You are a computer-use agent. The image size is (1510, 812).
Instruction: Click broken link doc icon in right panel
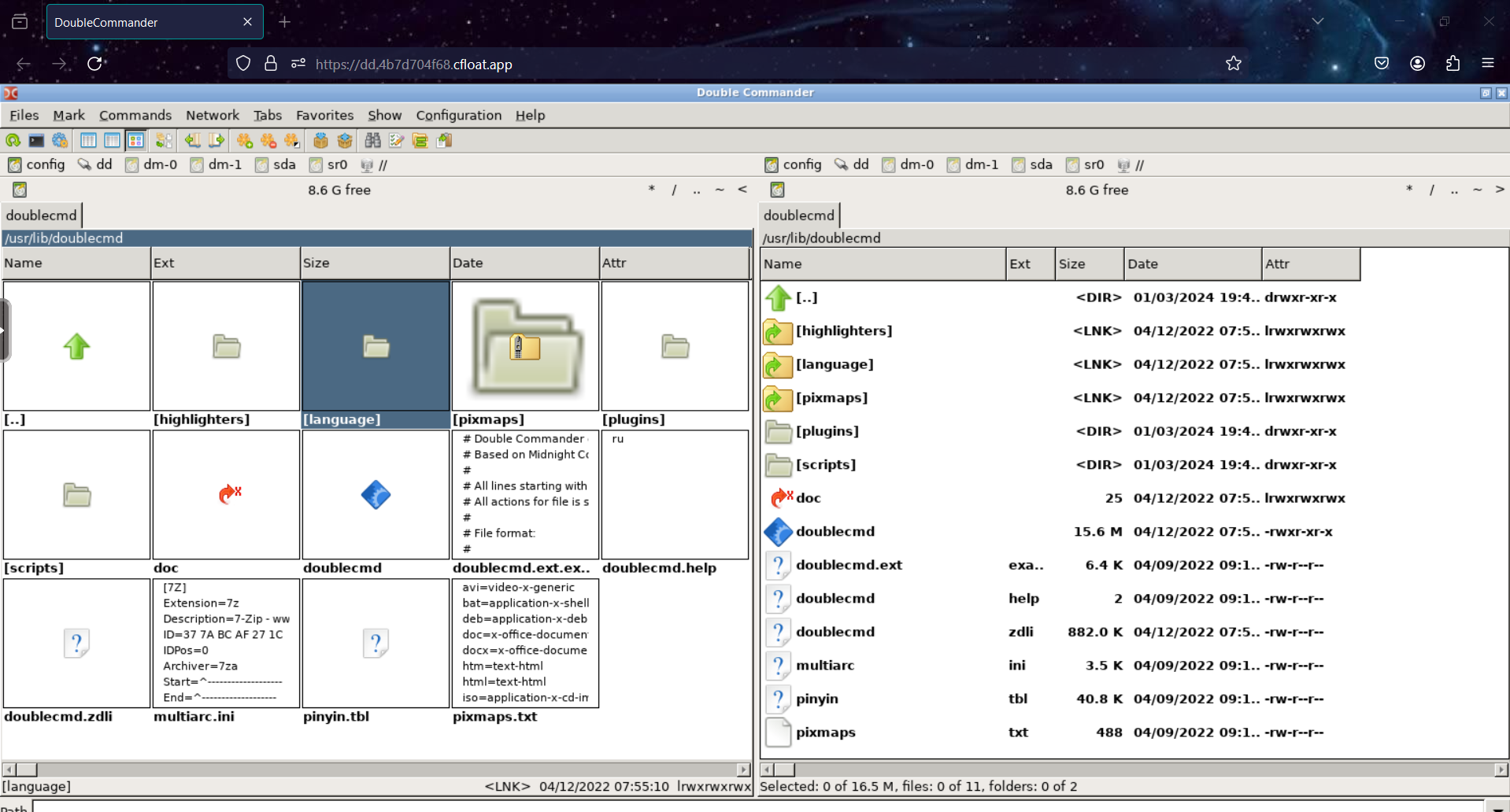pos(781,498)
